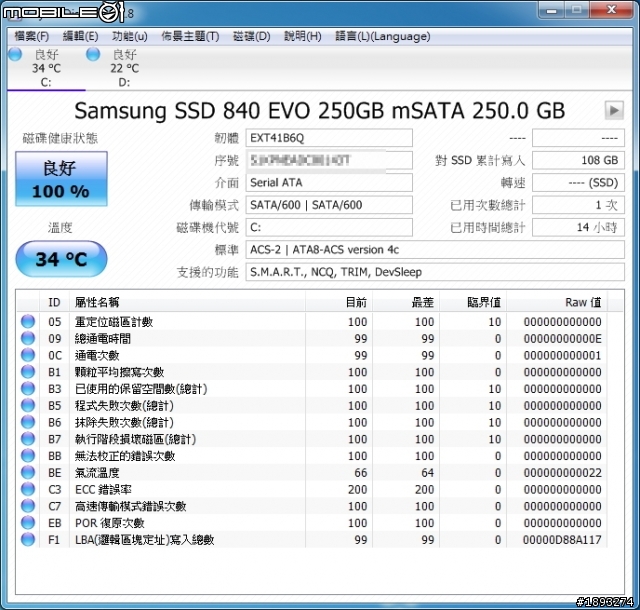
Task: Click the C: drive health status circle
Action: point(16,54)
